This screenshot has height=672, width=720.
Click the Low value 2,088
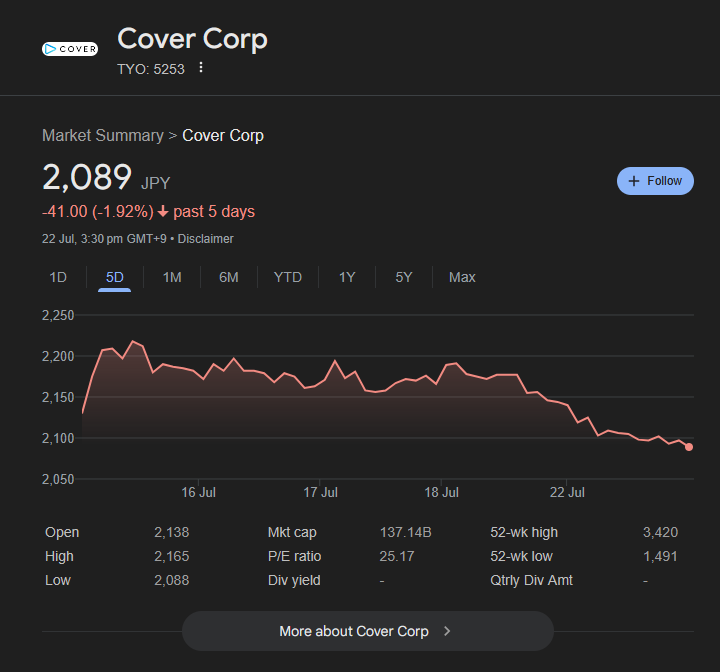tap(172, 580)
